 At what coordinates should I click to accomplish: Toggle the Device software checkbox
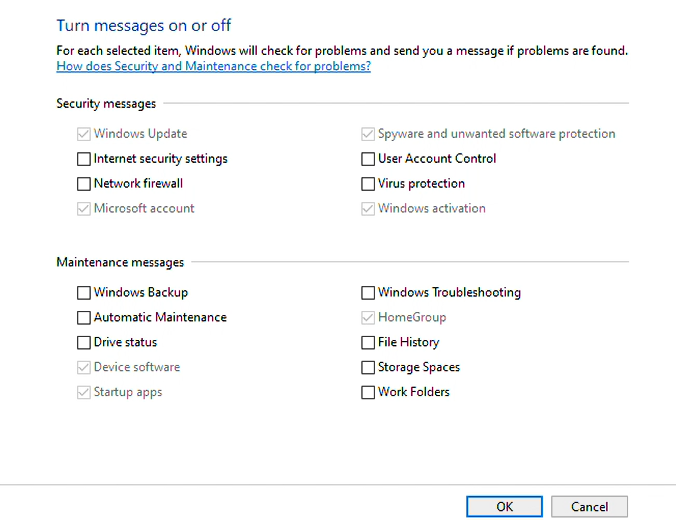pyautogui.click(x=84, y=368)
